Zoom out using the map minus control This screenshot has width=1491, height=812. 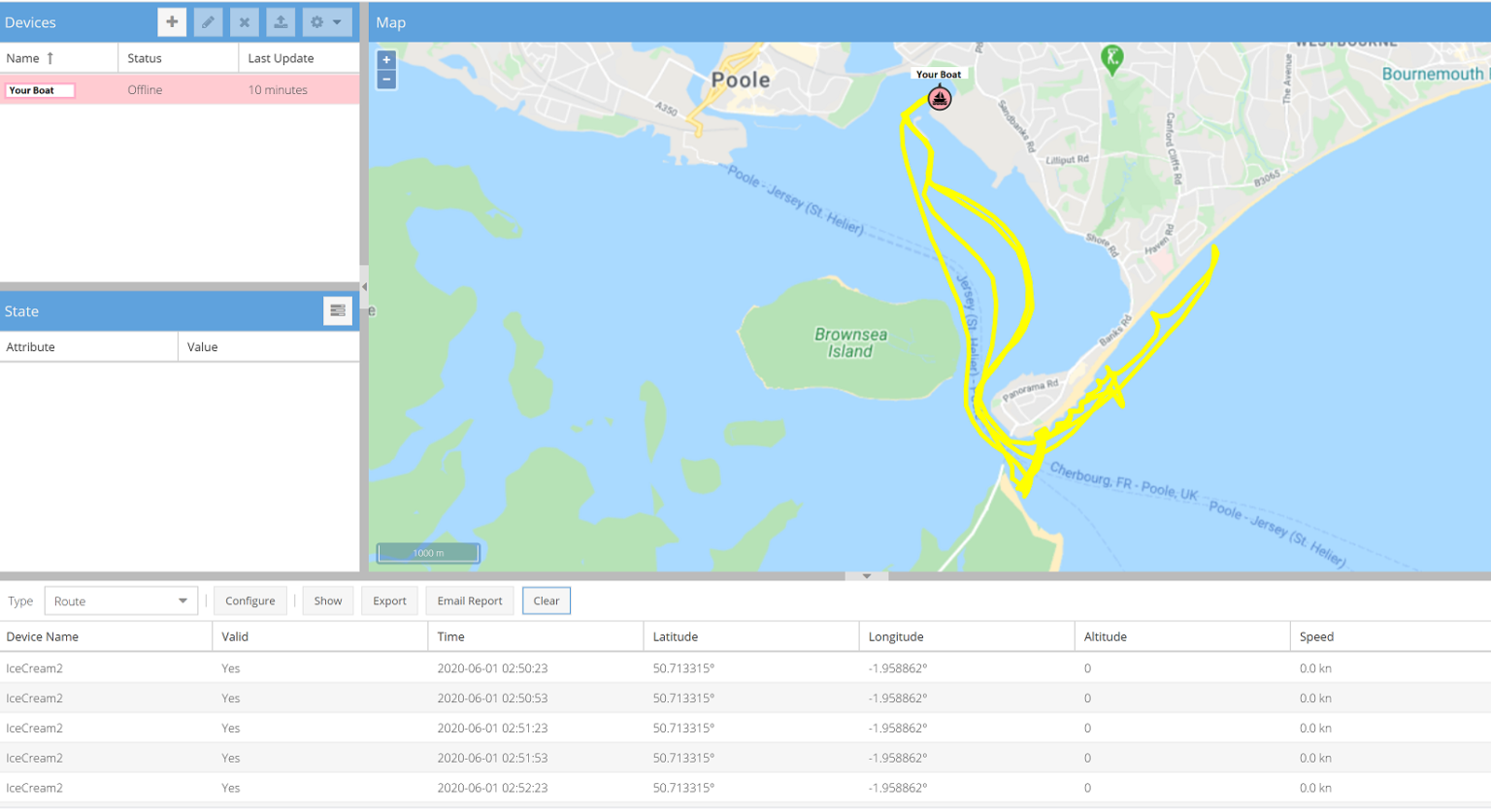click(x=385, y=78)
